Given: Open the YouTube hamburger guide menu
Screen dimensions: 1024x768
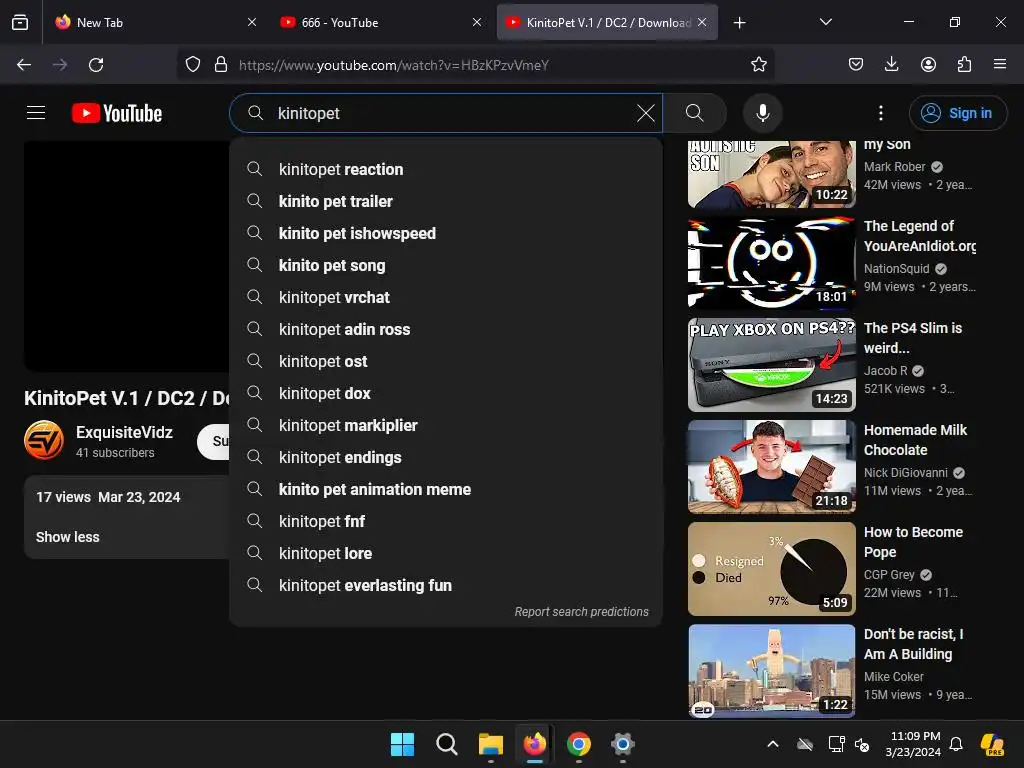Looking at the screenshot, I should point(36,113).
